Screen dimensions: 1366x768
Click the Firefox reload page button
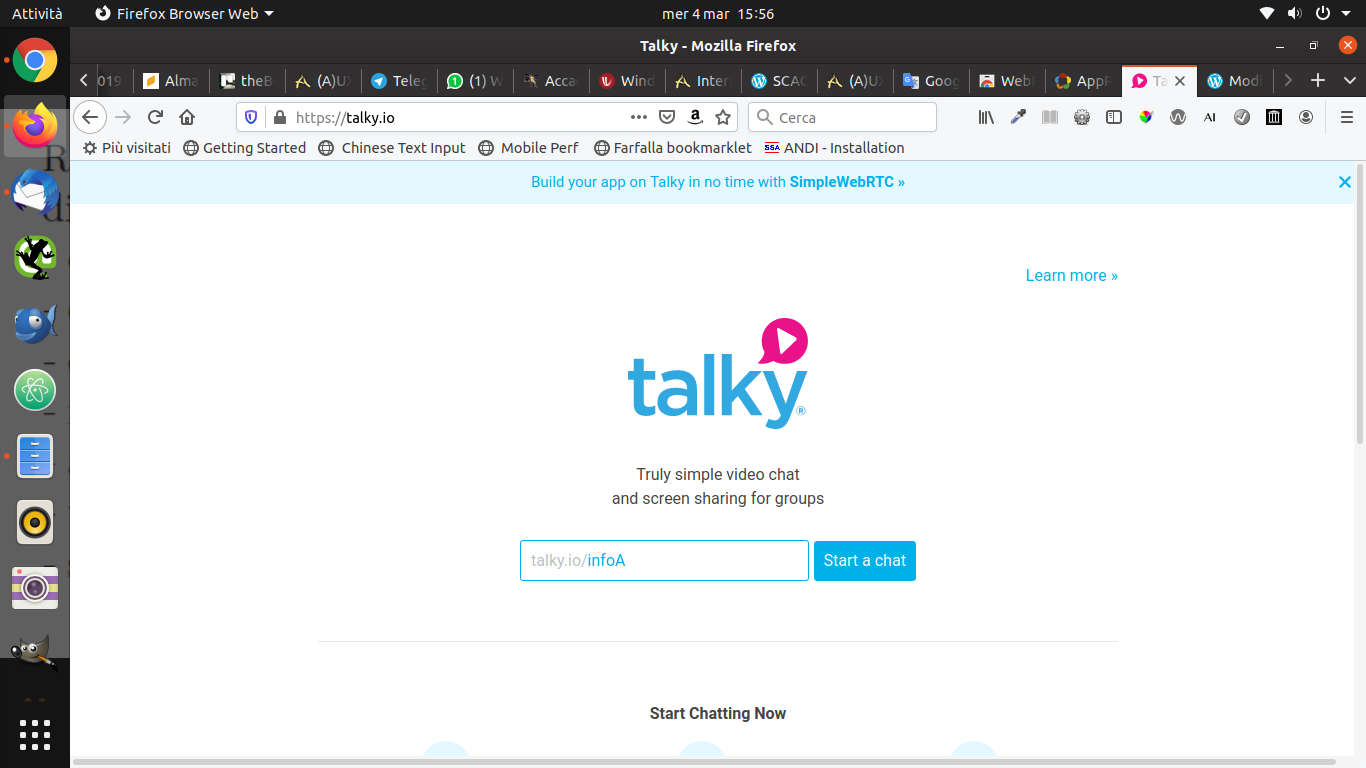(155, 117)
